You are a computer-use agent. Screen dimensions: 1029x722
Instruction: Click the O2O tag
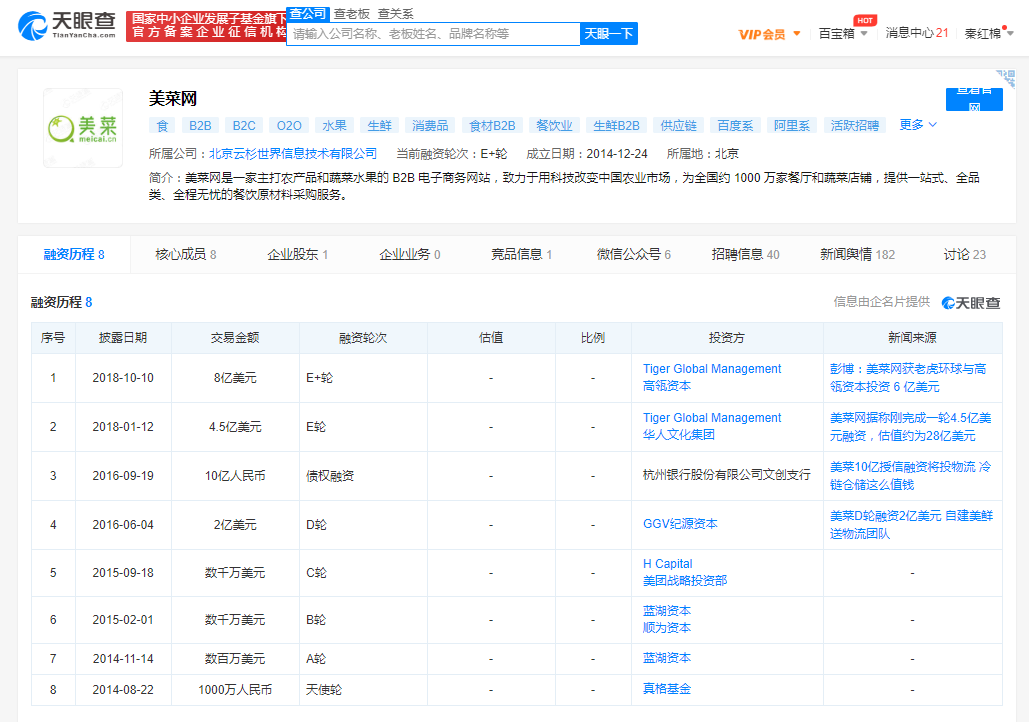coord(289,125)
